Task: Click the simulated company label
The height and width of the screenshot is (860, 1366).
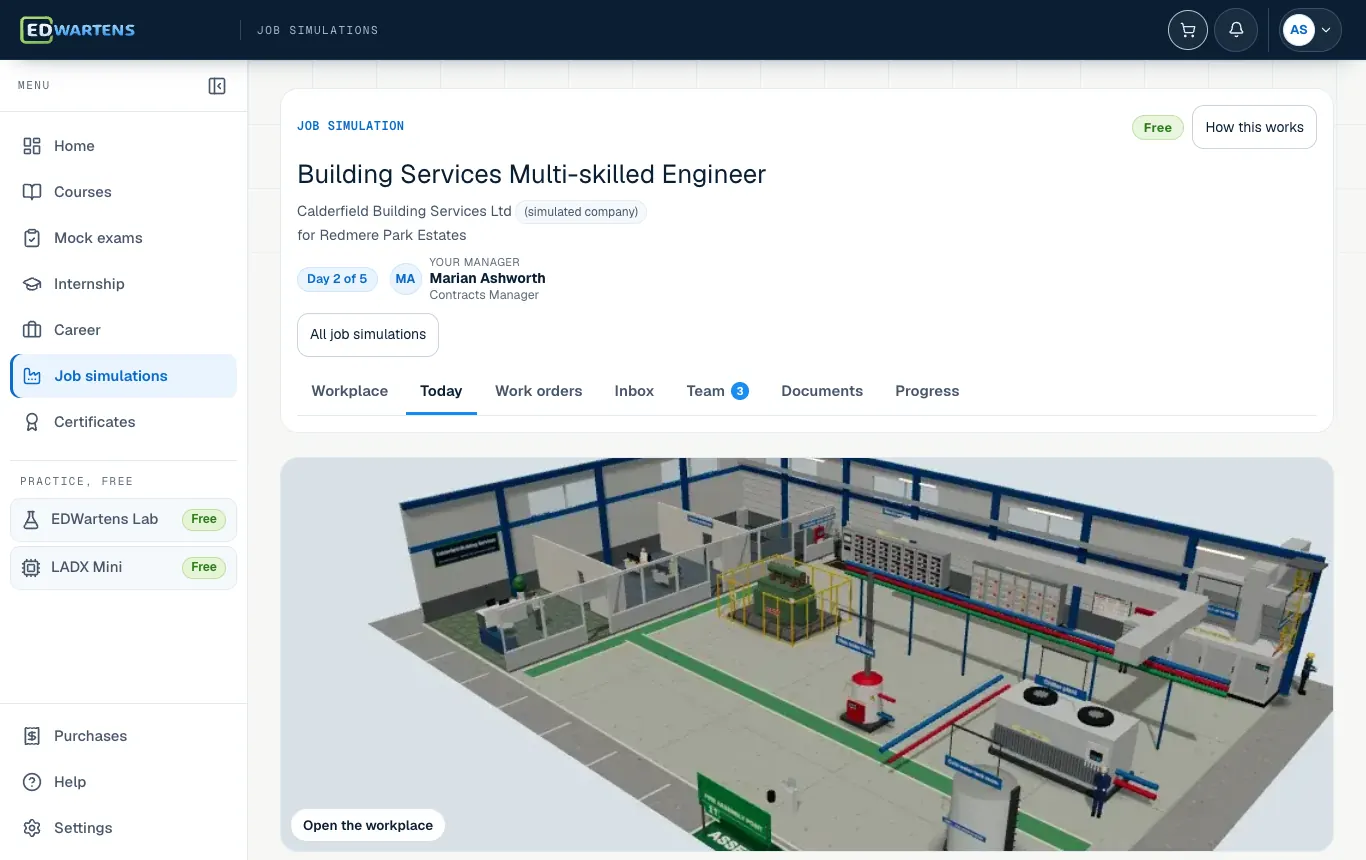Action: 581,212
